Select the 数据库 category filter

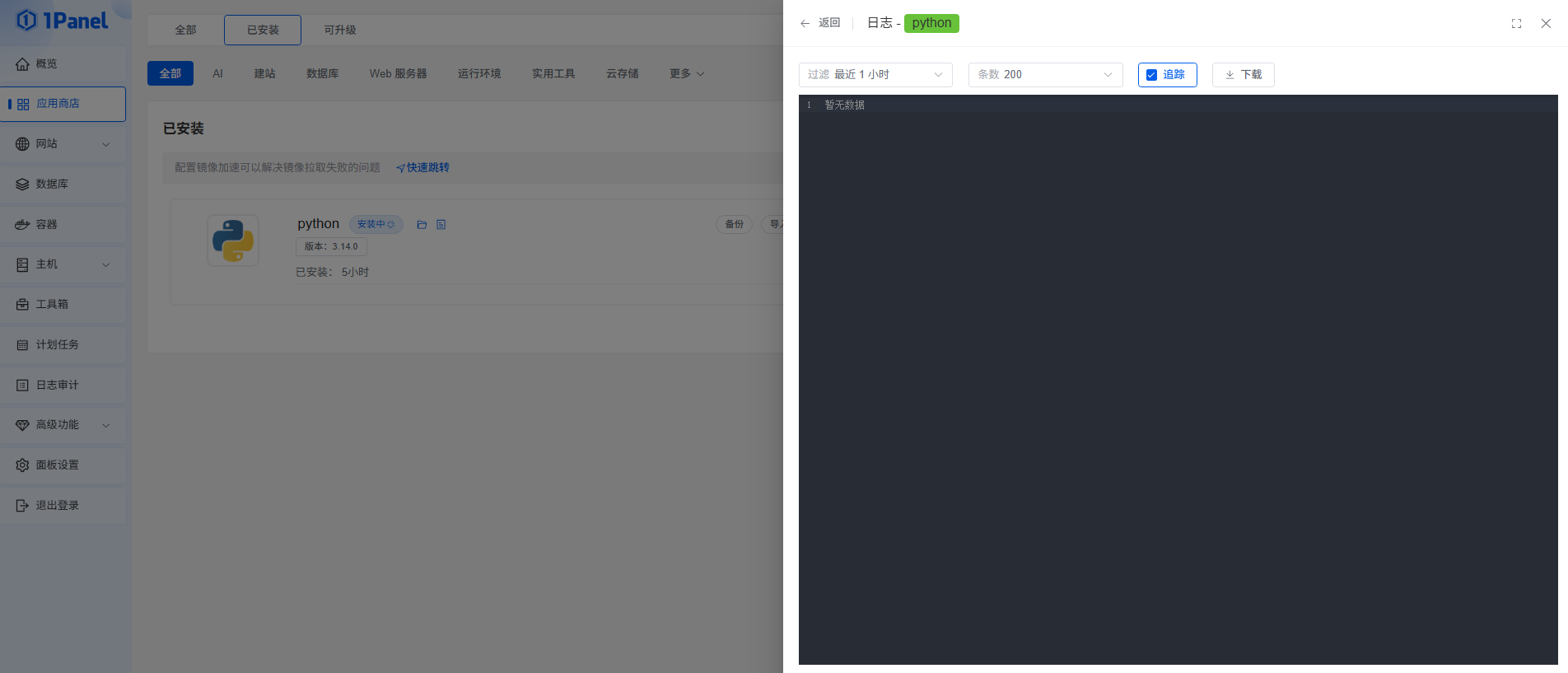[322, 74]
